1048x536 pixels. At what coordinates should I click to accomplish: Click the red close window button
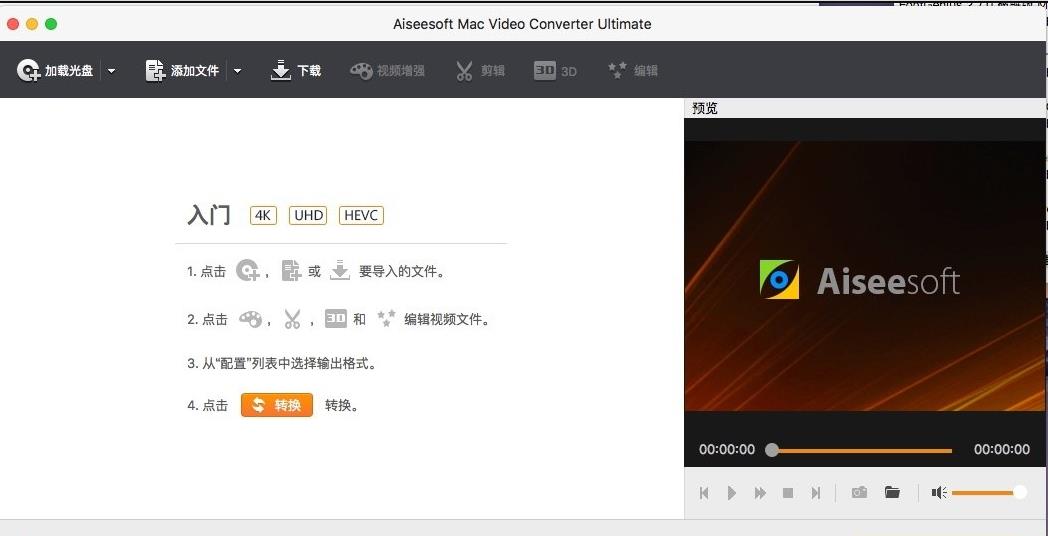pyautogui.click(x=13, y=24)
